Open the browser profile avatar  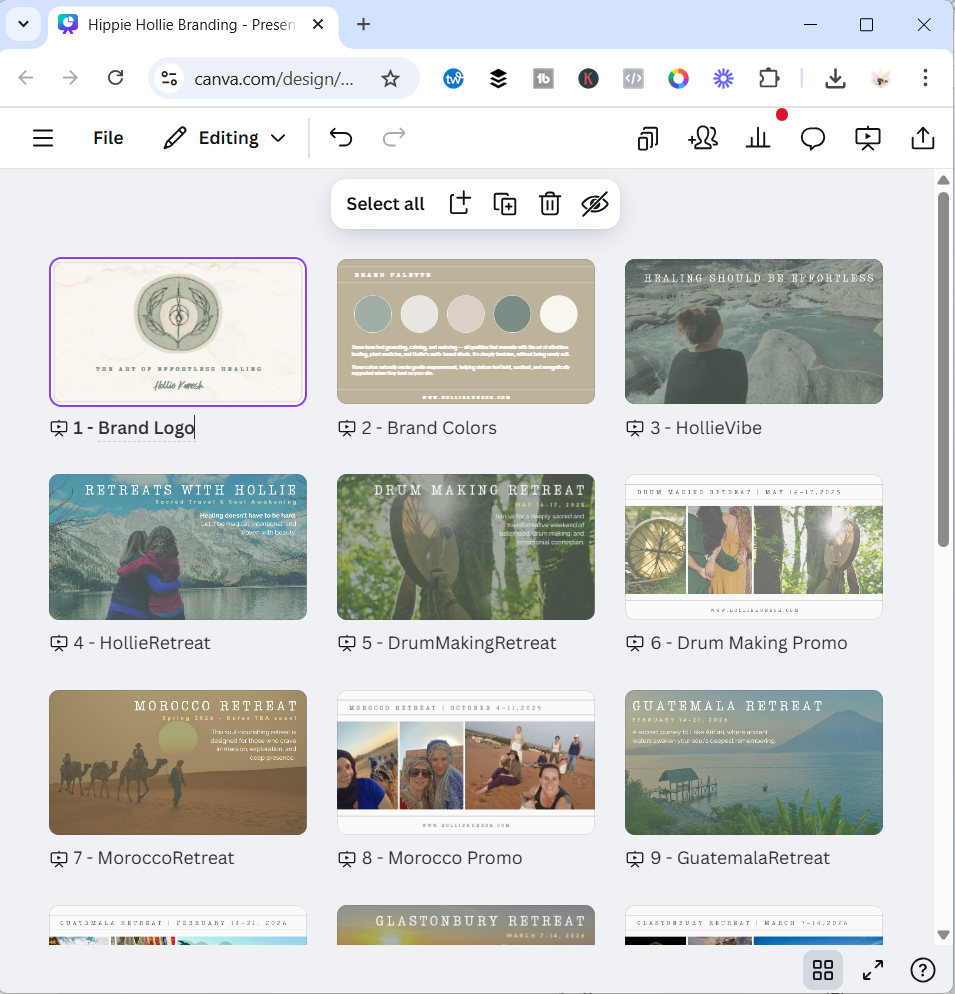point(880,79)
